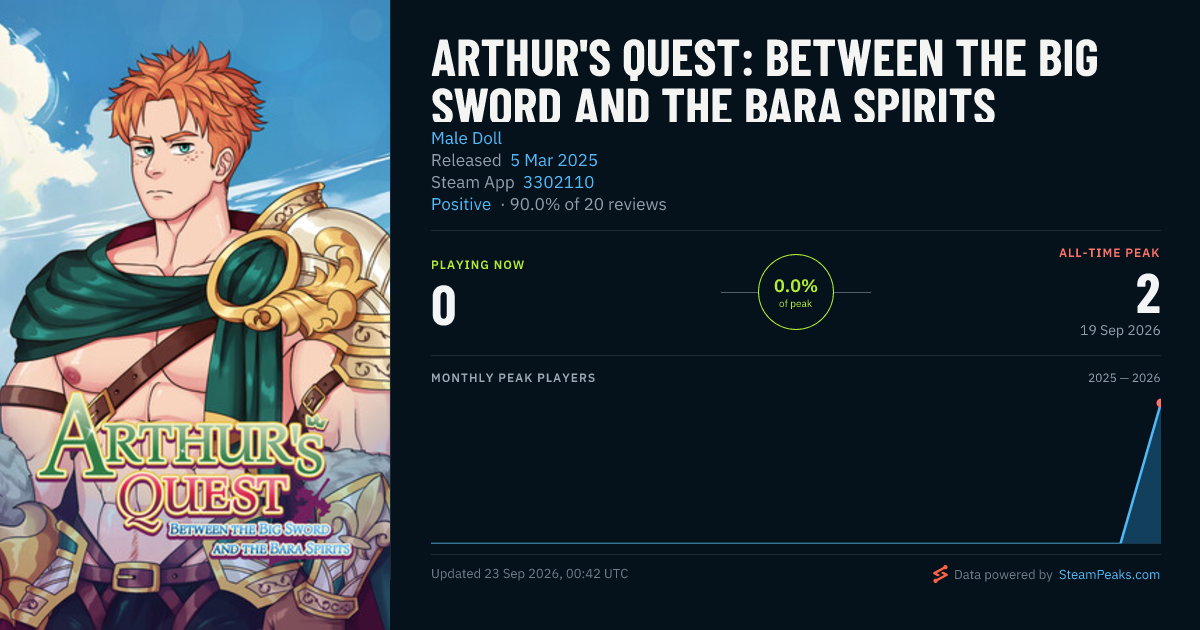Click the SteamPeaks logo icon
1200x630 pixels.
tap(939, 574)
